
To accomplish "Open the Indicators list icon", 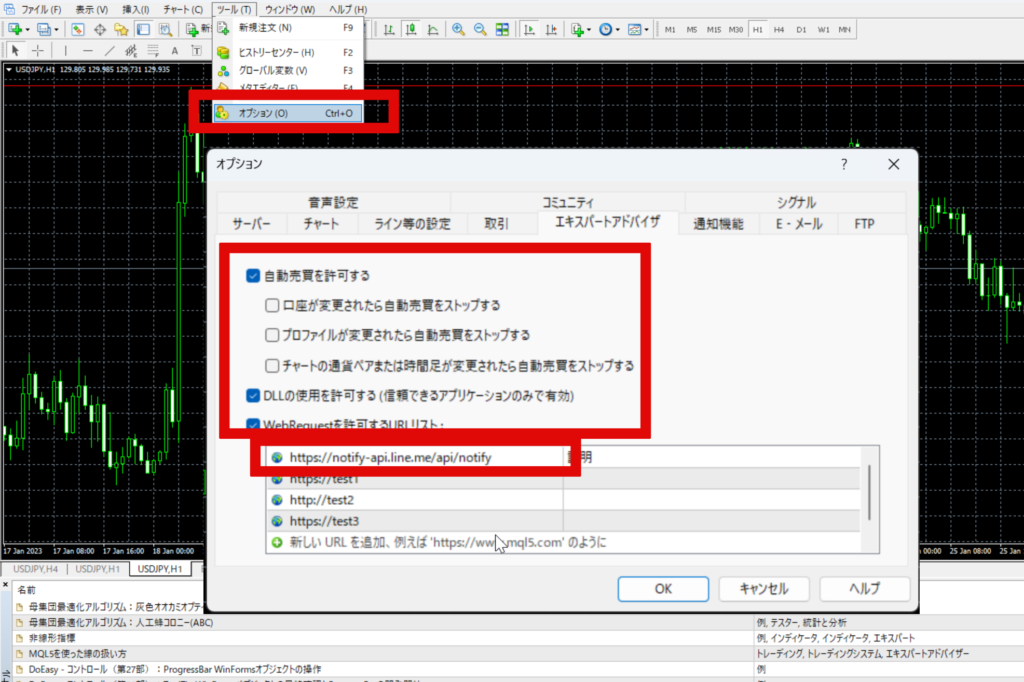I will click(577, 29).
